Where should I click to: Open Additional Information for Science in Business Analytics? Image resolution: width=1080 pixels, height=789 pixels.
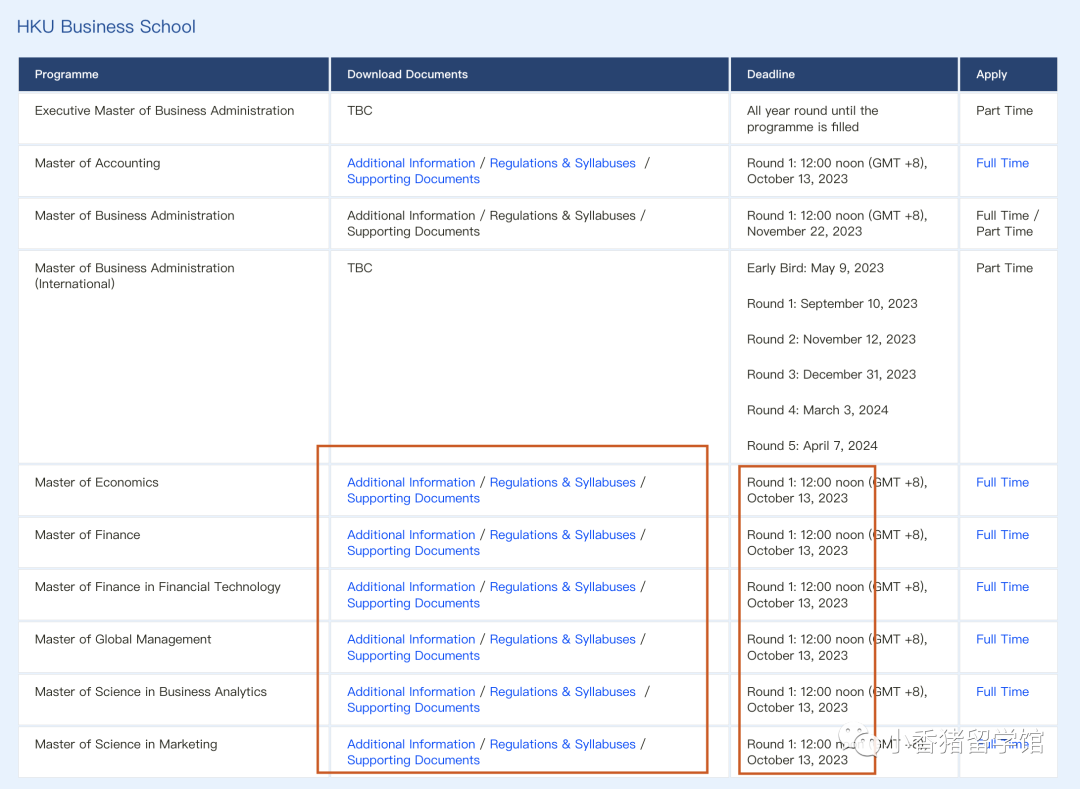pos(411,692)
